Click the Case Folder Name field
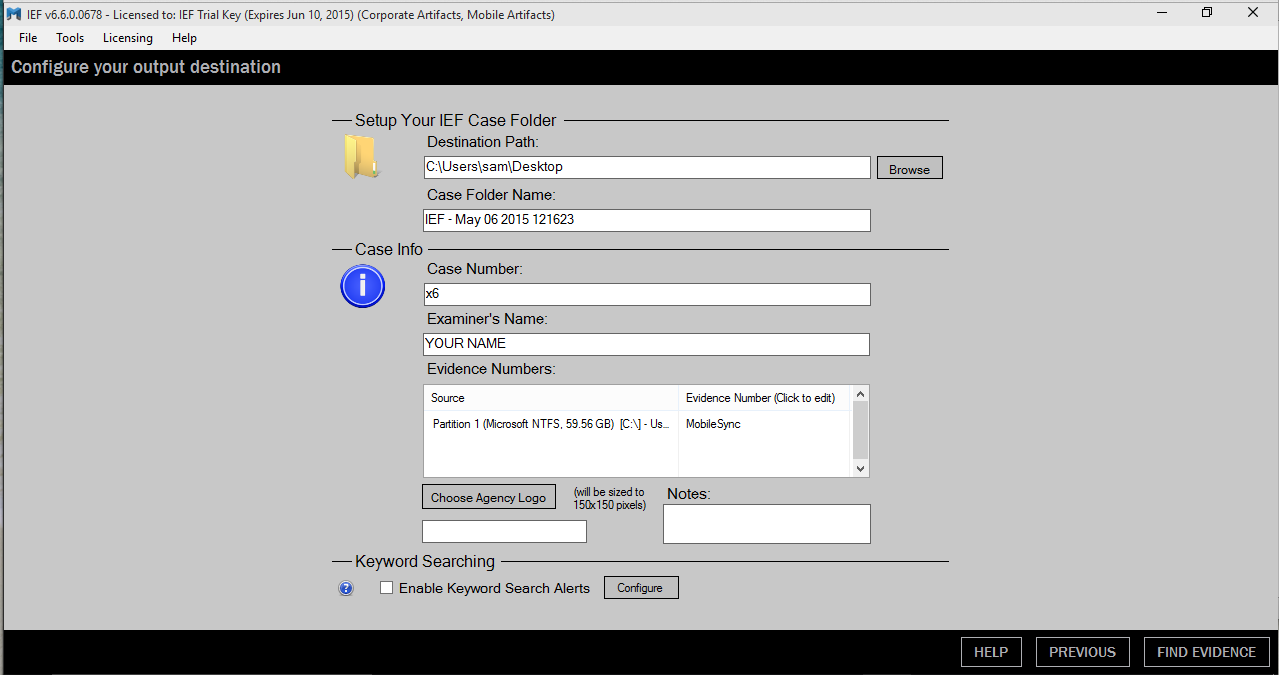The image size is (1279, 675). (x=647, y=220)
